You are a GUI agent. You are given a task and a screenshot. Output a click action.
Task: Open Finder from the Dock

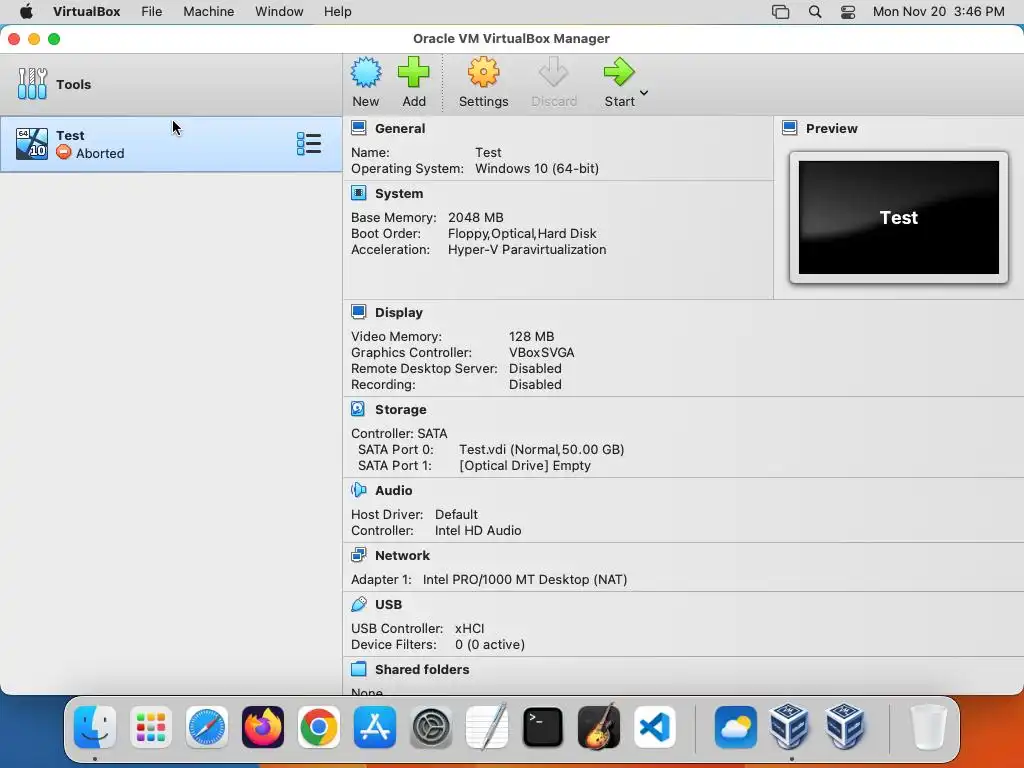[x=95, y=727]
